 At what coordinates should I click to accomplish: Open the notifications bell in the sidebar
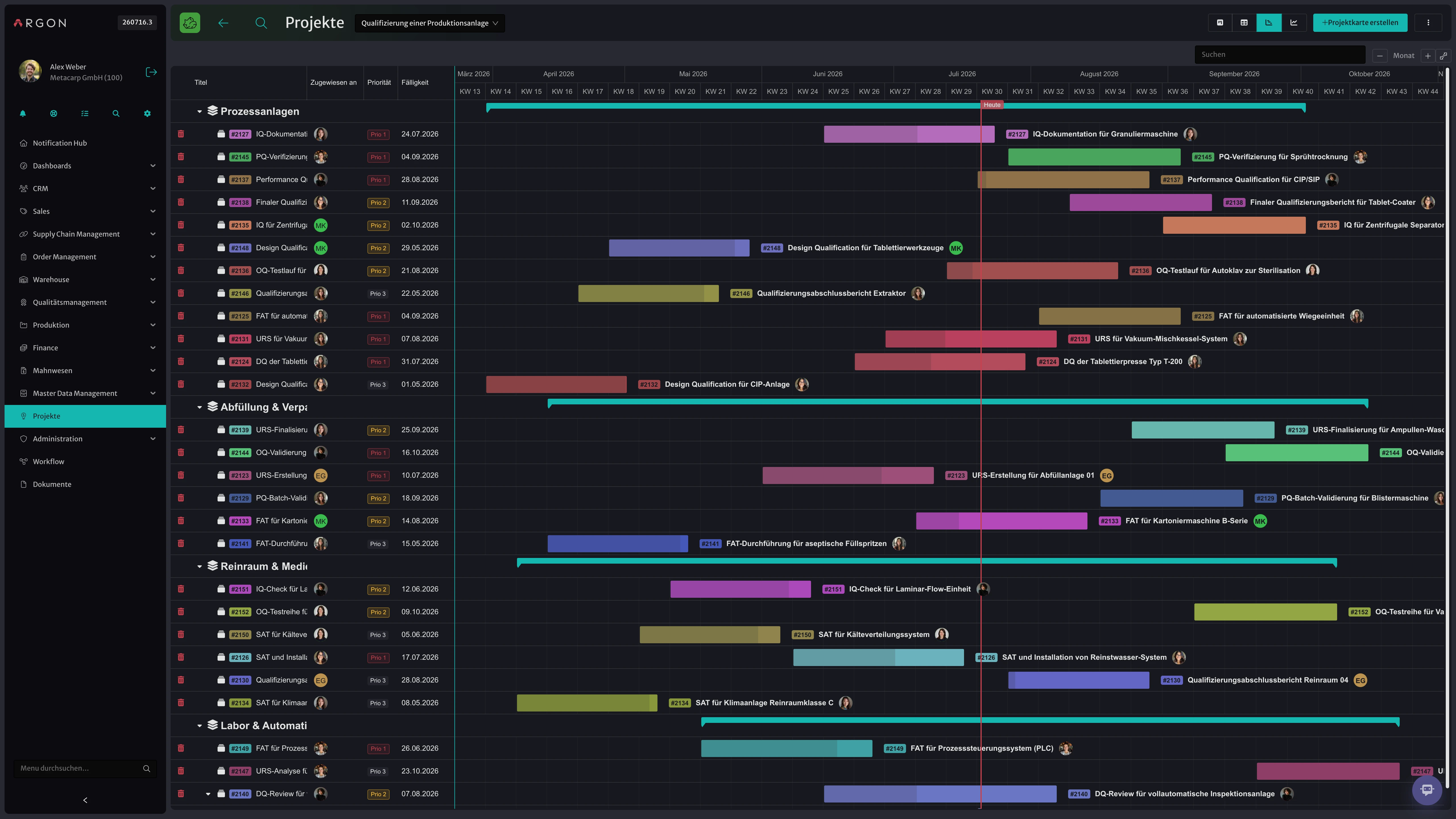coord(23,114)
